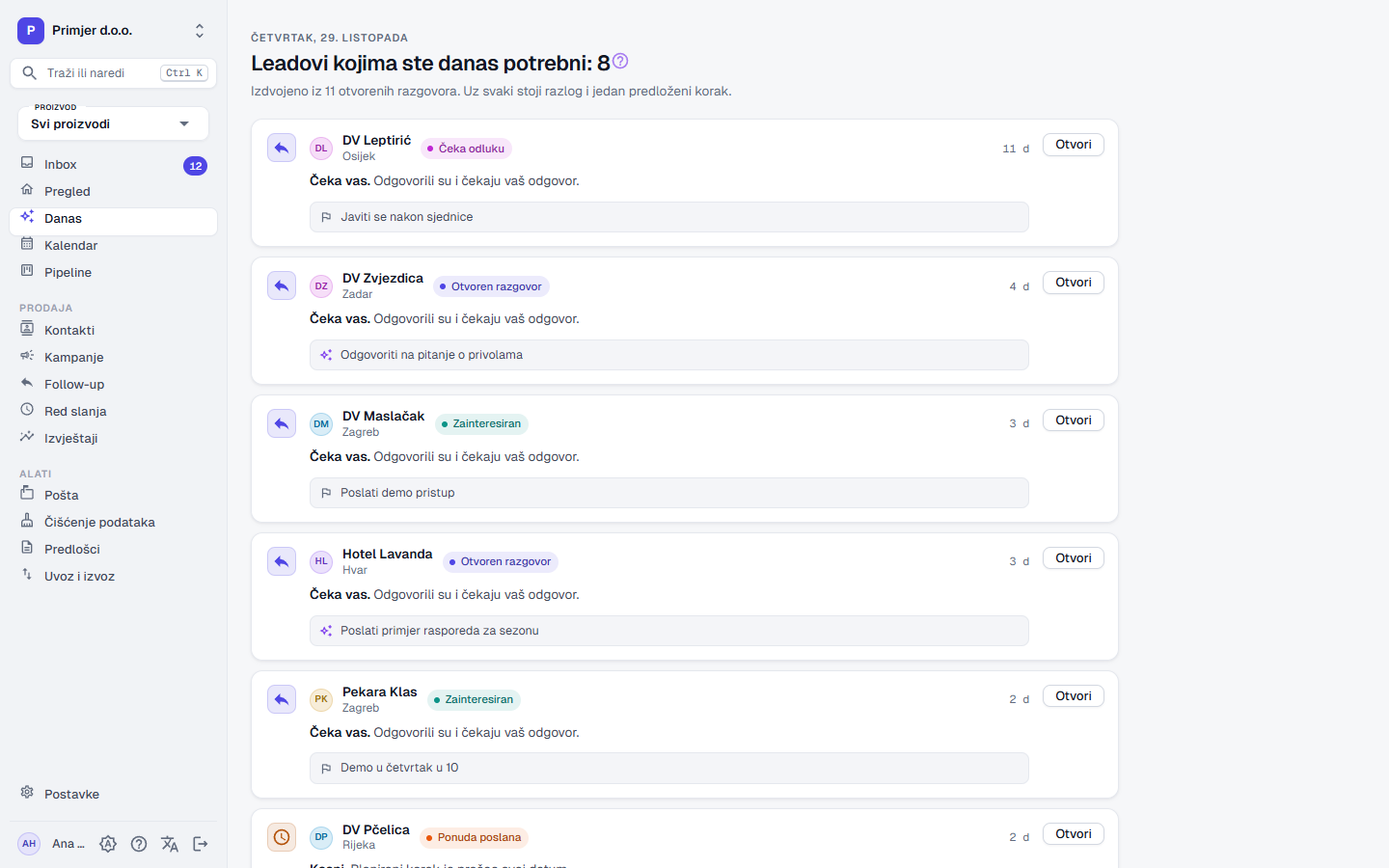Screen dimensions: 1389x868
Task: Click the DM avatar of DV Maslačak
Action: [321, 424]
